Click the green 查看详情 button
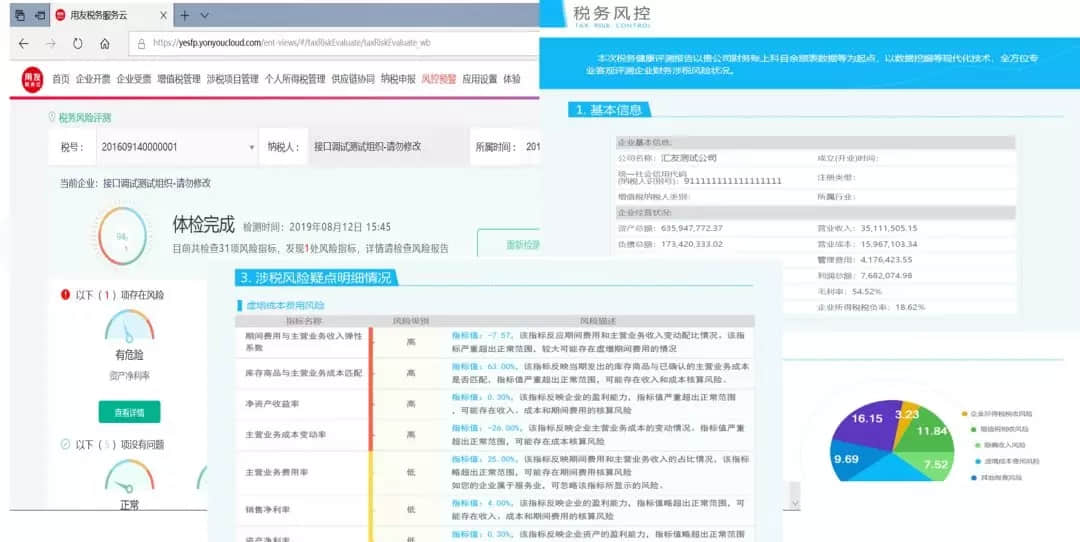Image resolution: width=1080 pixels, height=542 pixels. [129, 411]
